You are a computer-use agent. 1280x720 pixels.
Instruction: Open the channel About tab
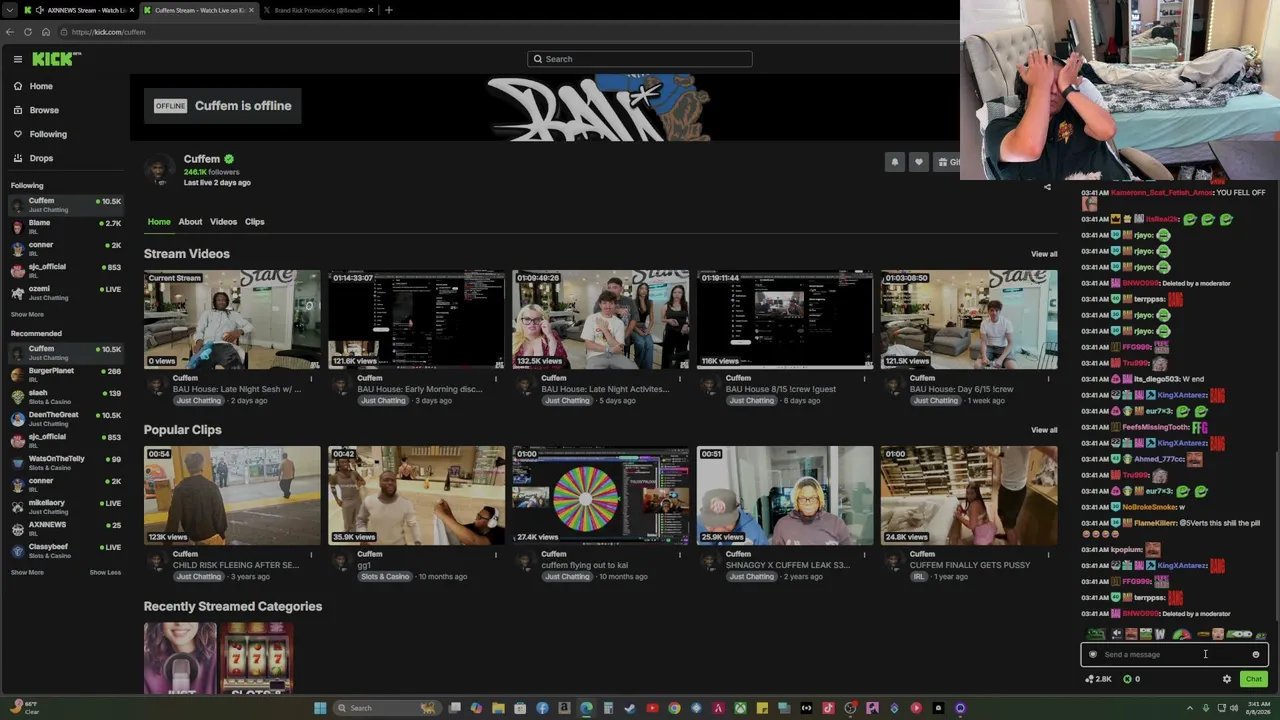[x=190, y=222]
